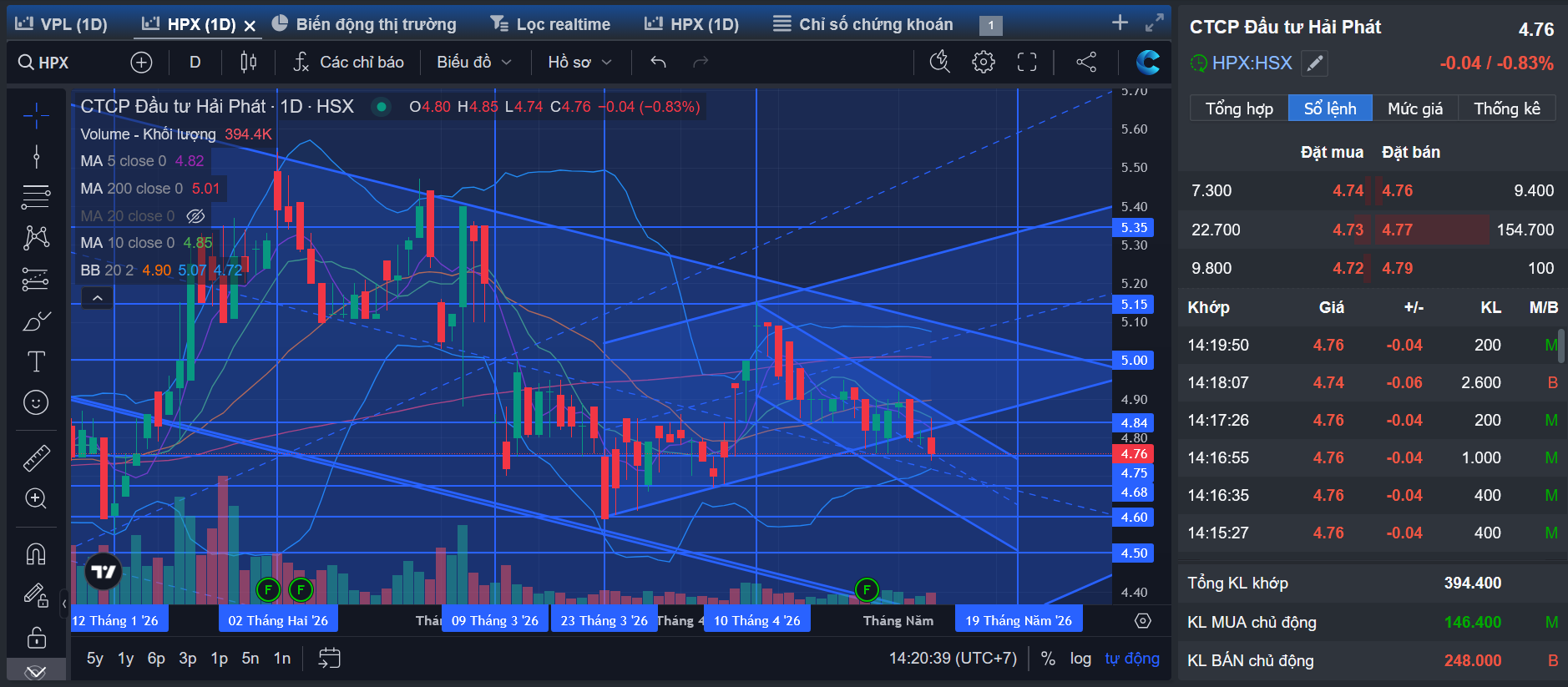Select the 'Tổng hợp' panel tab
This screenshot has height=687, width=1568.
(1239, 109)
